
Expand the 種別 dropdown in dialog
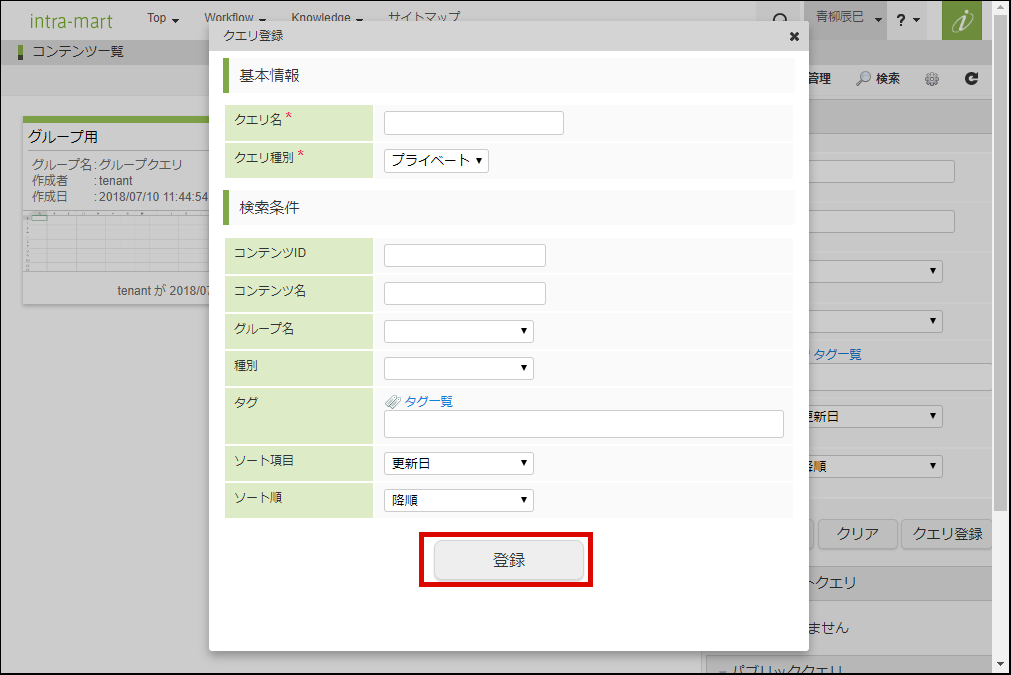[x=458, y=368]
